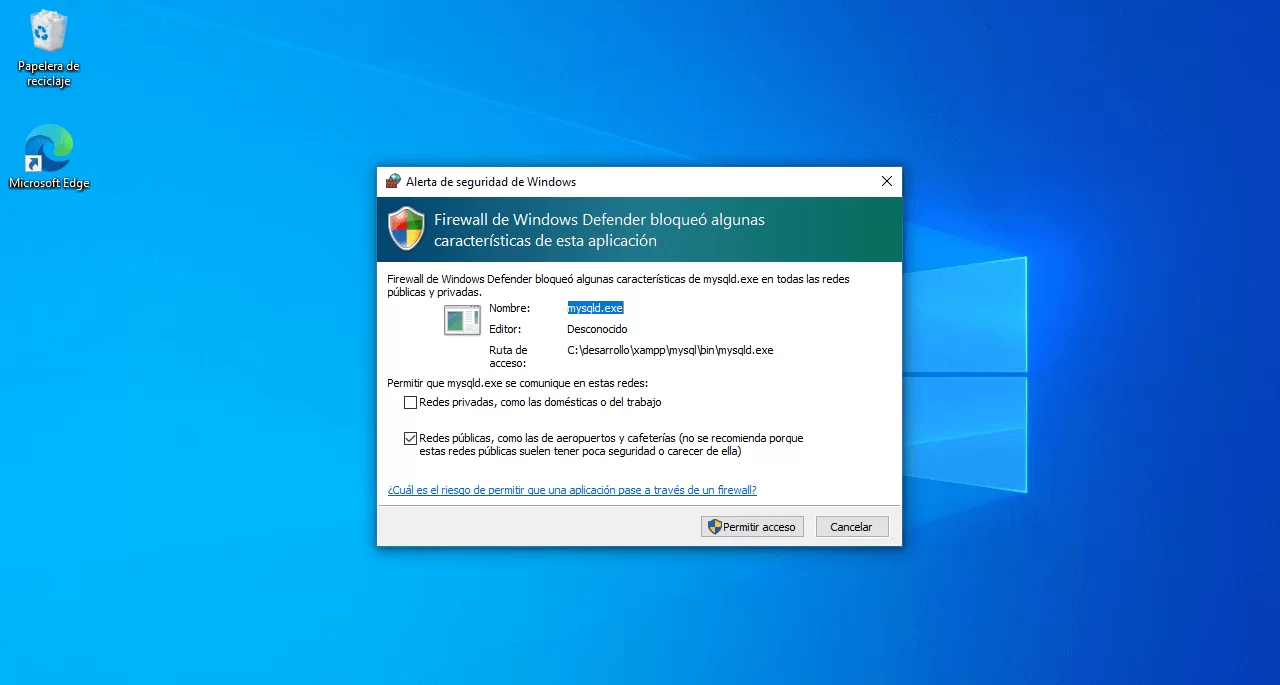1280x685 pixels.
Task: Click Cancelar button
Action: (852, 526)
